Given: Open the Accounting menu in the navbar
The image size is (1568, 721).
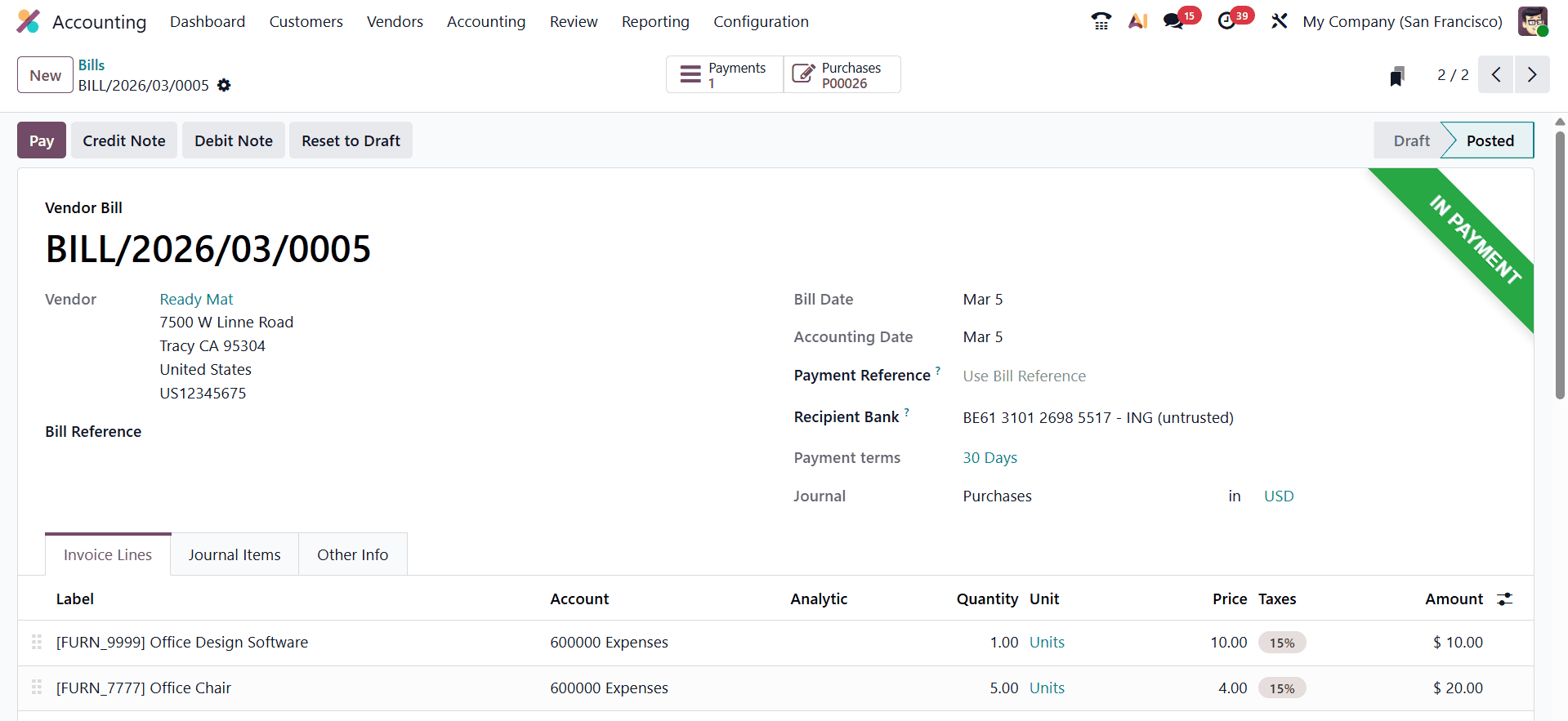Looking at the screenshot, I should (486, 21).
